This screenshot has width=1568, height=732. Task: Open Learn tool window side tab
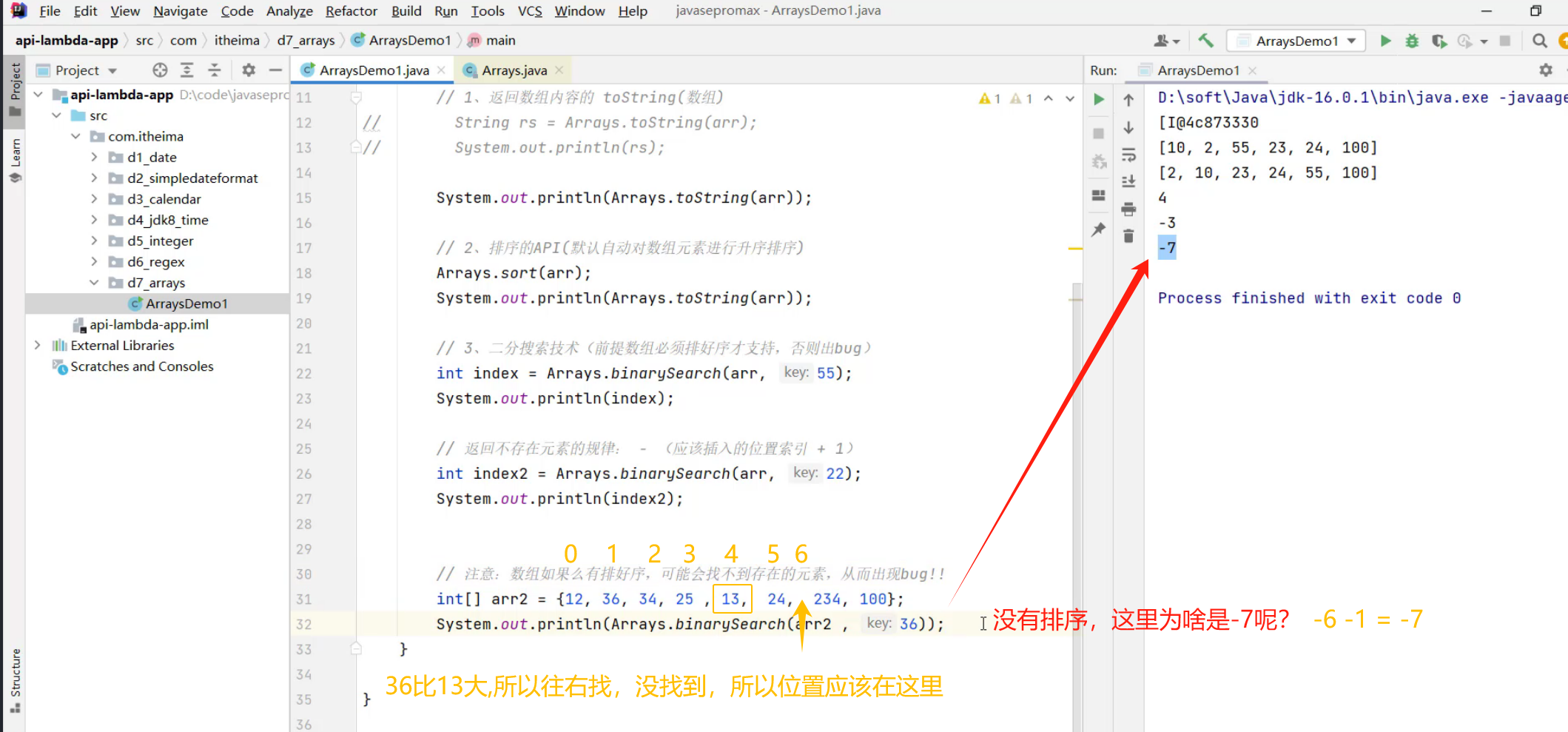click(x=15, y=160)
